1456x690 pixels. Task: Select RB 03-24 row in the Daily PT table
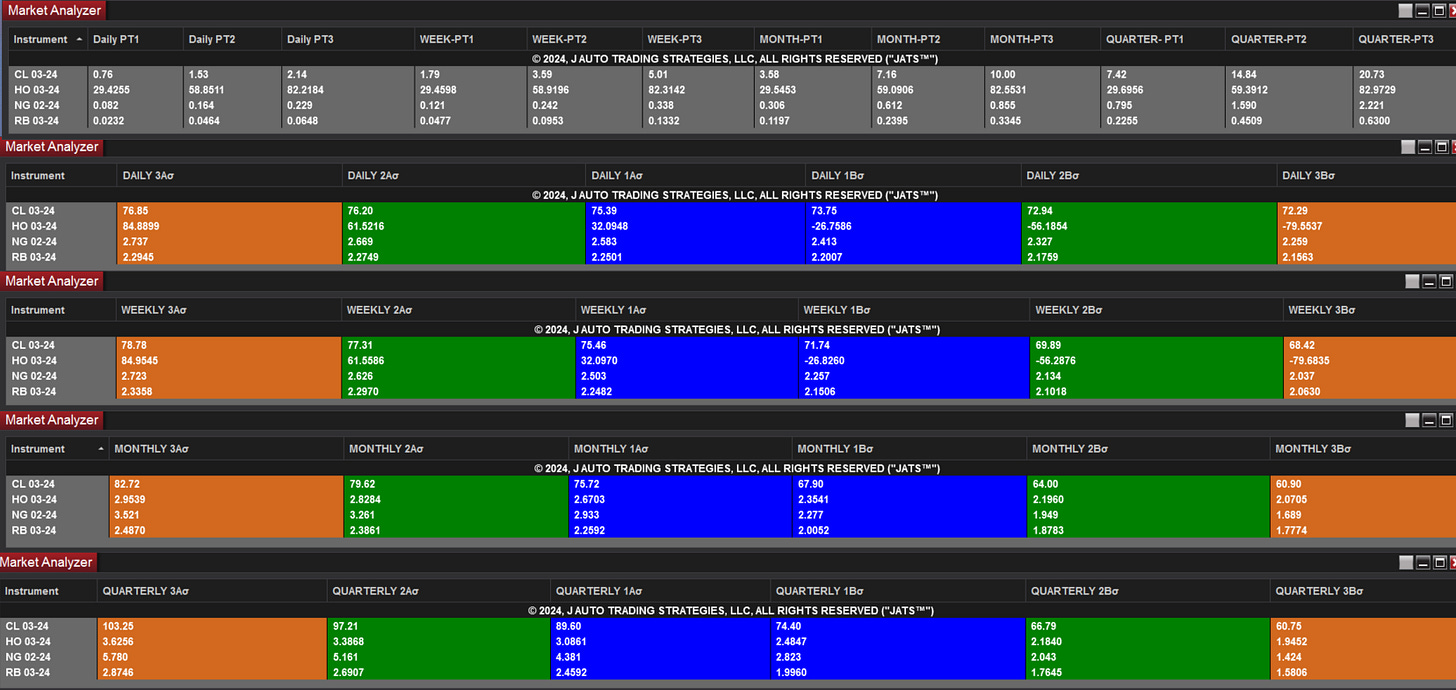(x=731, y=121)
